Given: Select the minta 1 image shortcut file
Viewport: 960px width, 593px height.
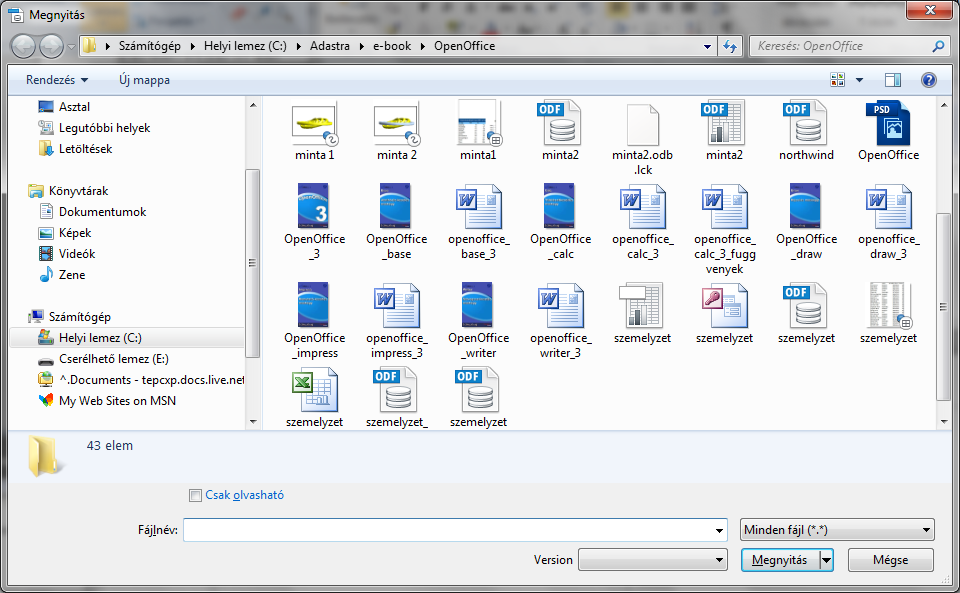Looking at the screenshot, I should (x=315, y=131).
